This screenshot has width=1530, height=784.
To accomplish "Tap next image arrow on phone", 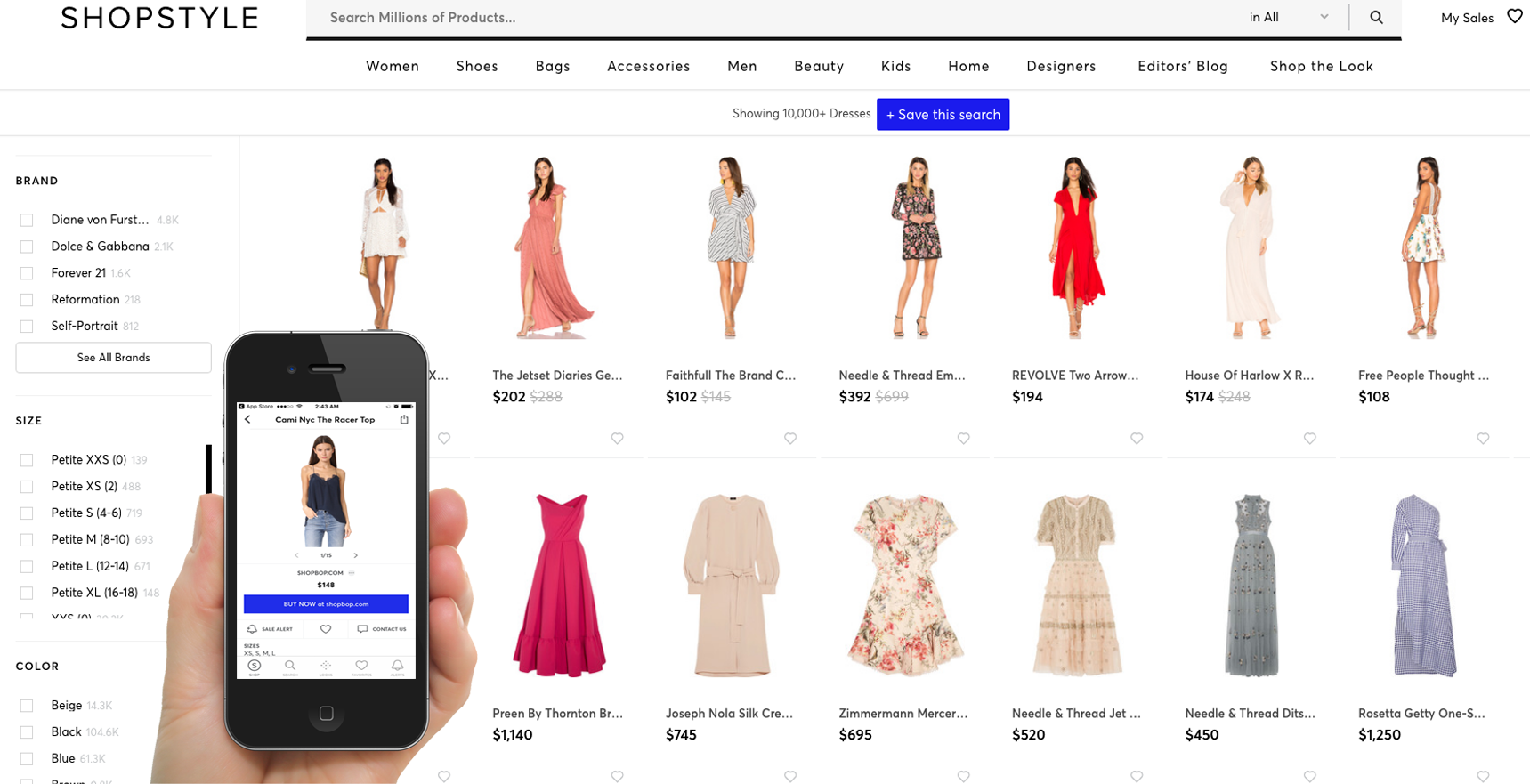I will [x=355, y=555].
